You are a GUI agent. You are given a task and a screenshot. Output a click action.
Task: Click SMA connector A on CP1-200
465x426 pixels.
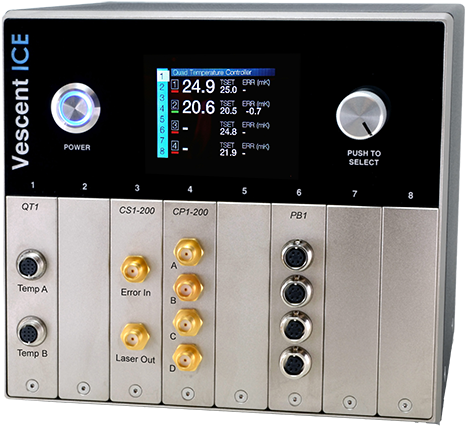click(x=189, y=252)
